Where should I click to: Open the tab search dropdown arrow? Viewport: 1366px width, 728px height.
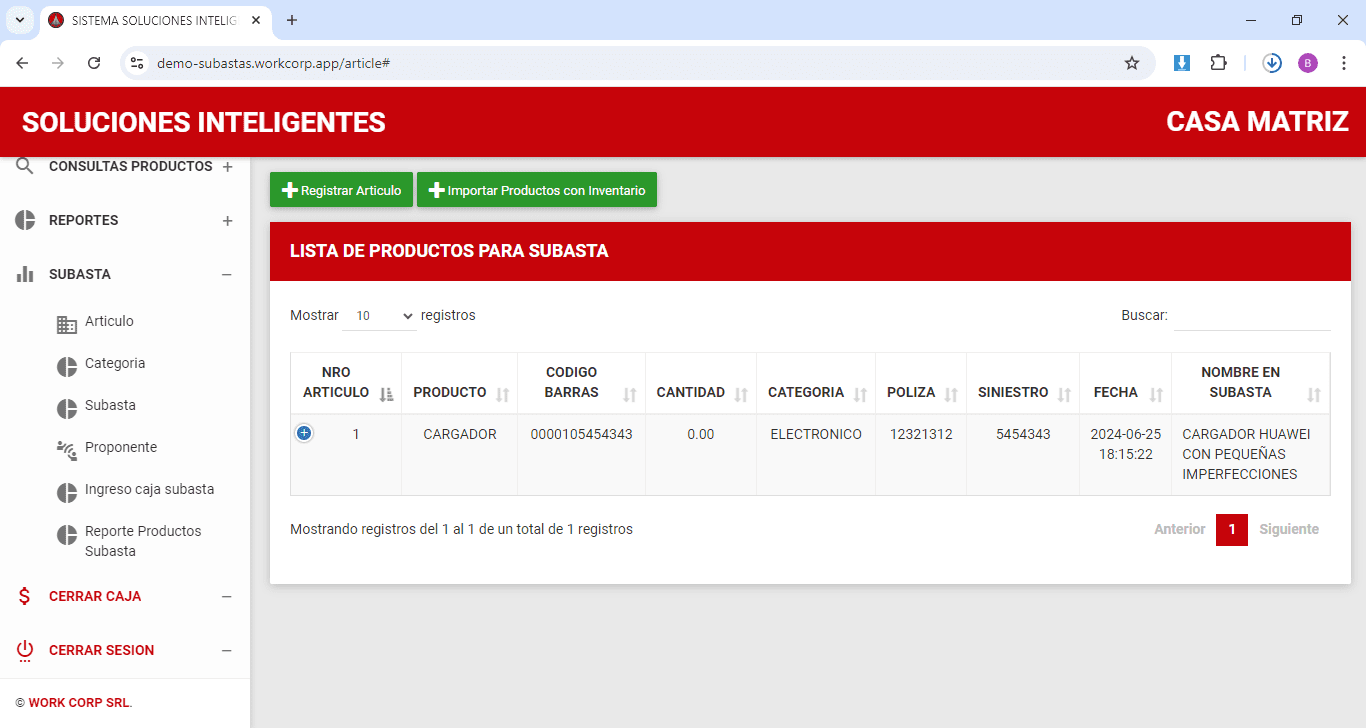pyautogui.click(x=19, y=20)
